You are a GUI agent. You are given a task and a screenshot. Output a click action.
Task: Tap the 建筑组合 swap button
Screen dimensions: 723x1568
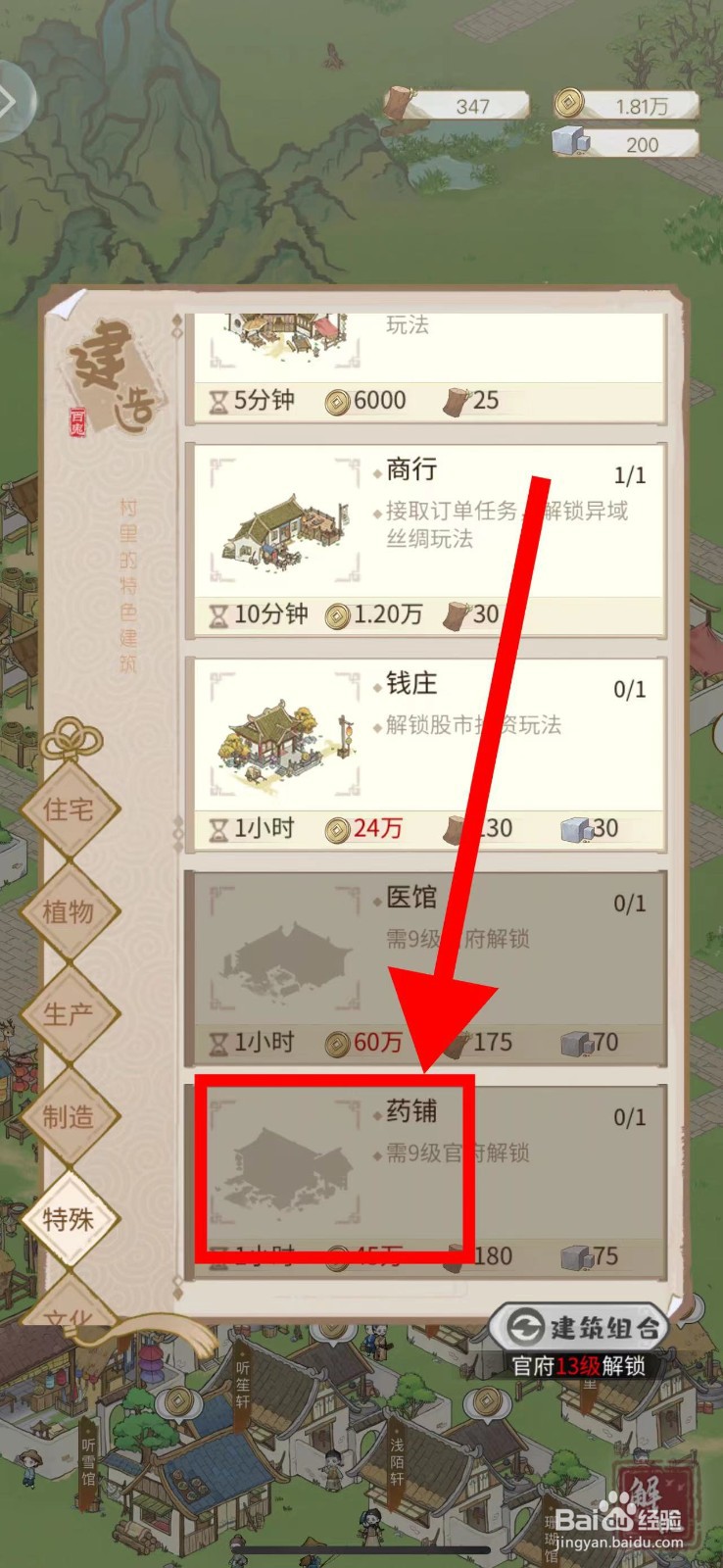(578, 1328)
